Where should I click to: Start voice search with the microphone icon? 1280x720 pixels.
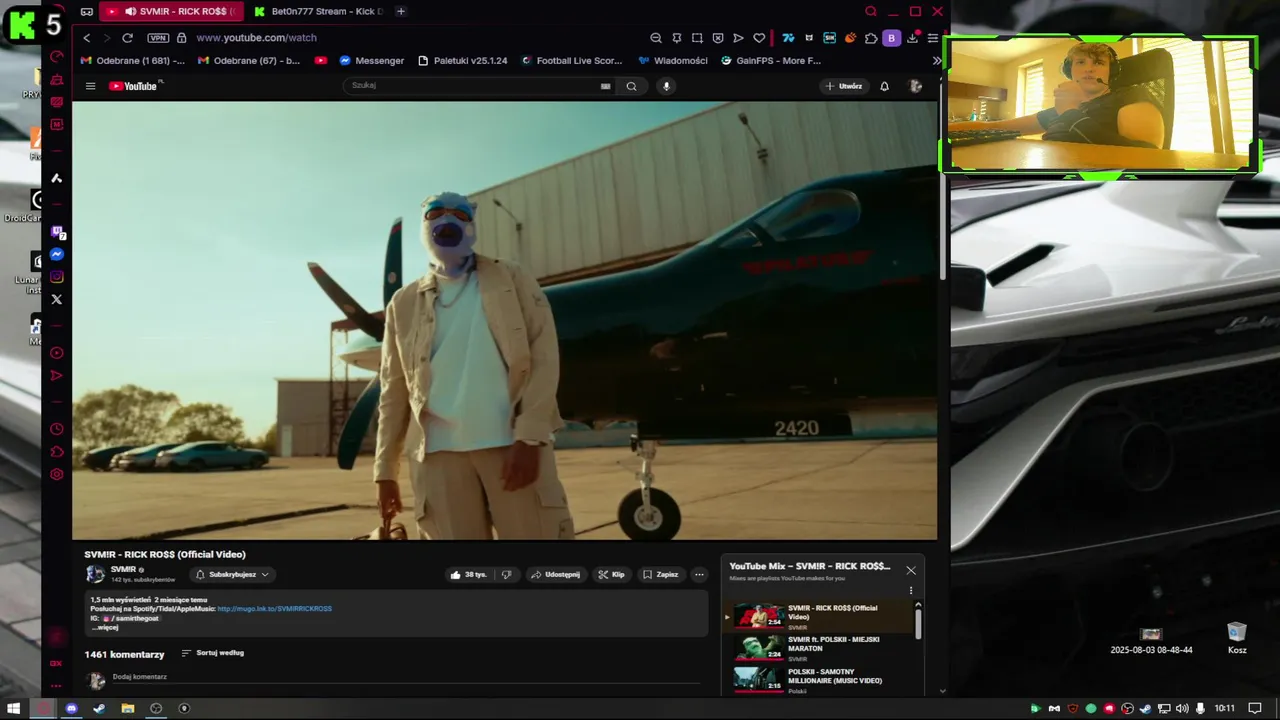tap(666, 86)
